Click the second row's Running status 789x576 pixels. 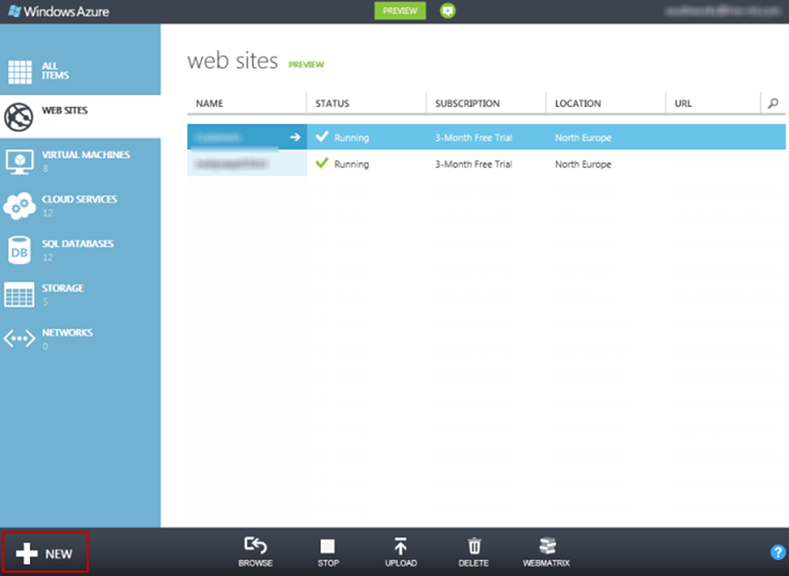[351, 164]
